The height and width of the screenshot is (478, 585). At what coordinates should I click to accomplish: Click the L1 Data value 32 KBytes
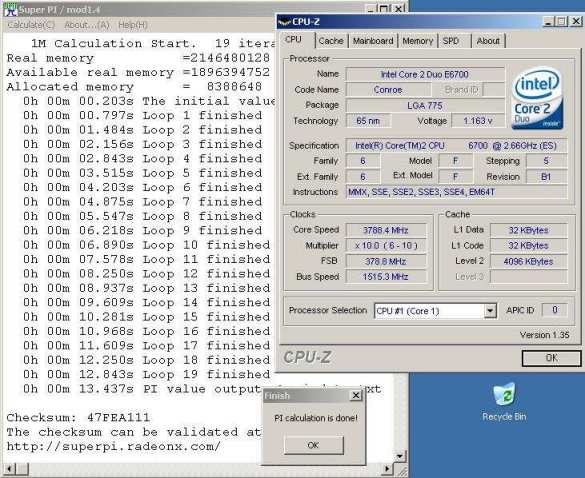pos(529,230)
